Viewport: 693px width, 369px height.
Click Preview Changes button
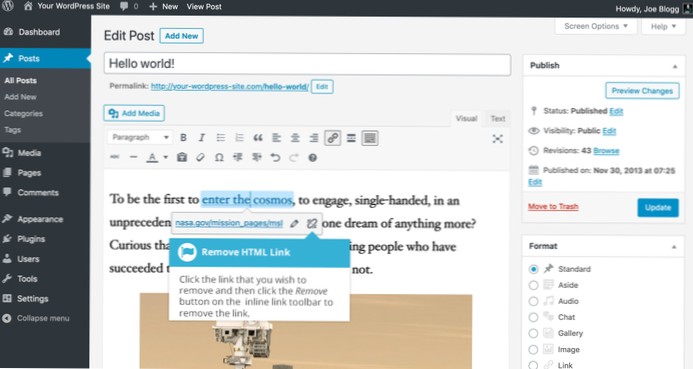642,91
